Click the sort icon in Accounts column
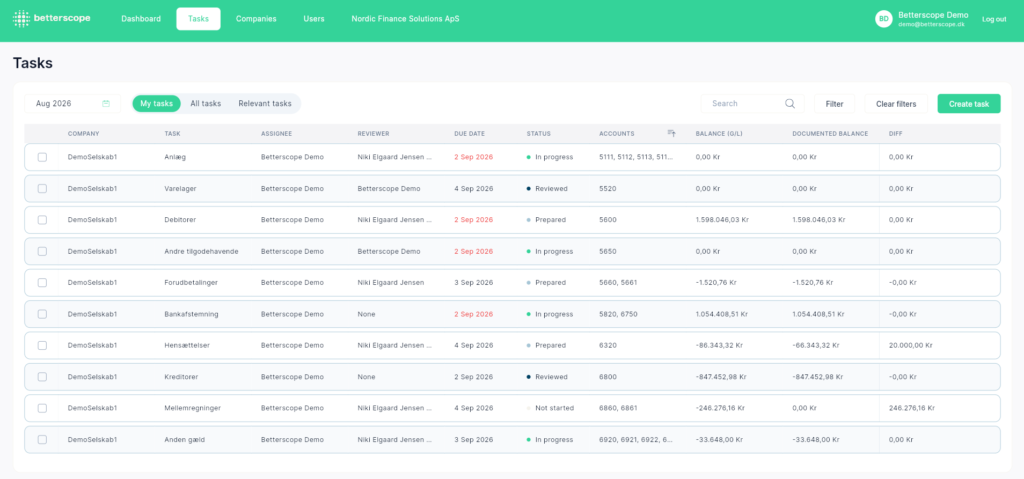 point(671,133)
